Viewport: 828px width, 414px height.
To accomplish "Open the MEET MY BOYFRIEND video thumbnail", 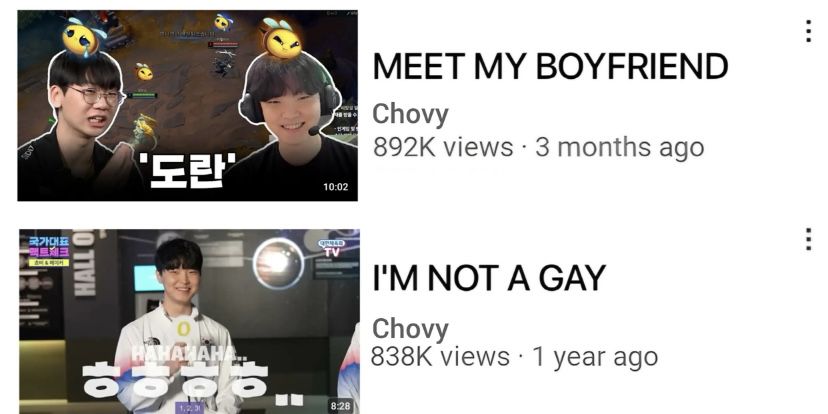I will coord(187,106).
